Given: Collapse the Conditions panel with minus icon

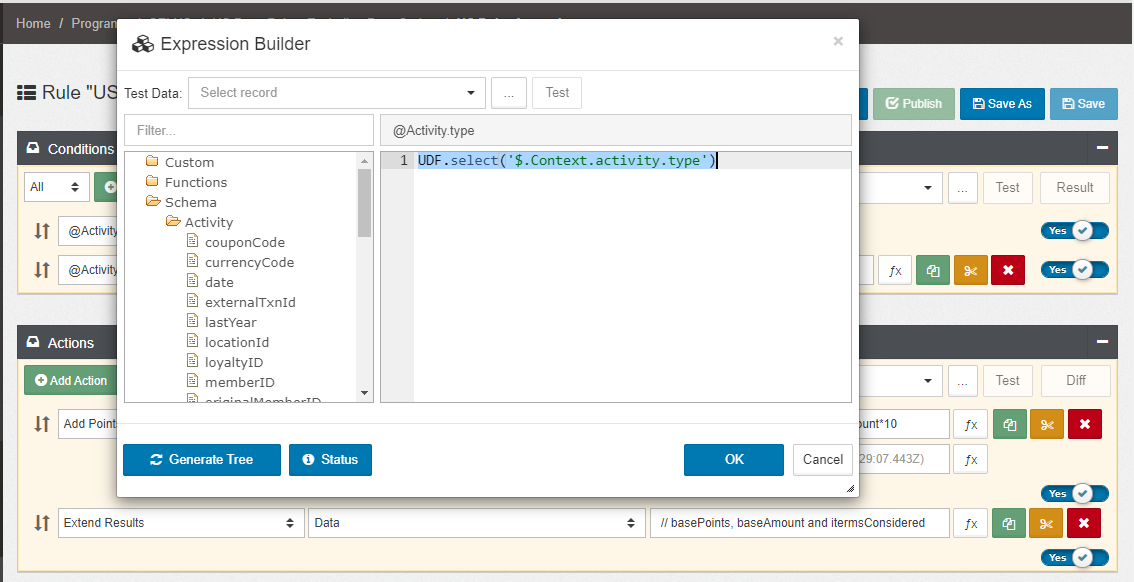Looking at the screenshot, I should click(1102, 148).
